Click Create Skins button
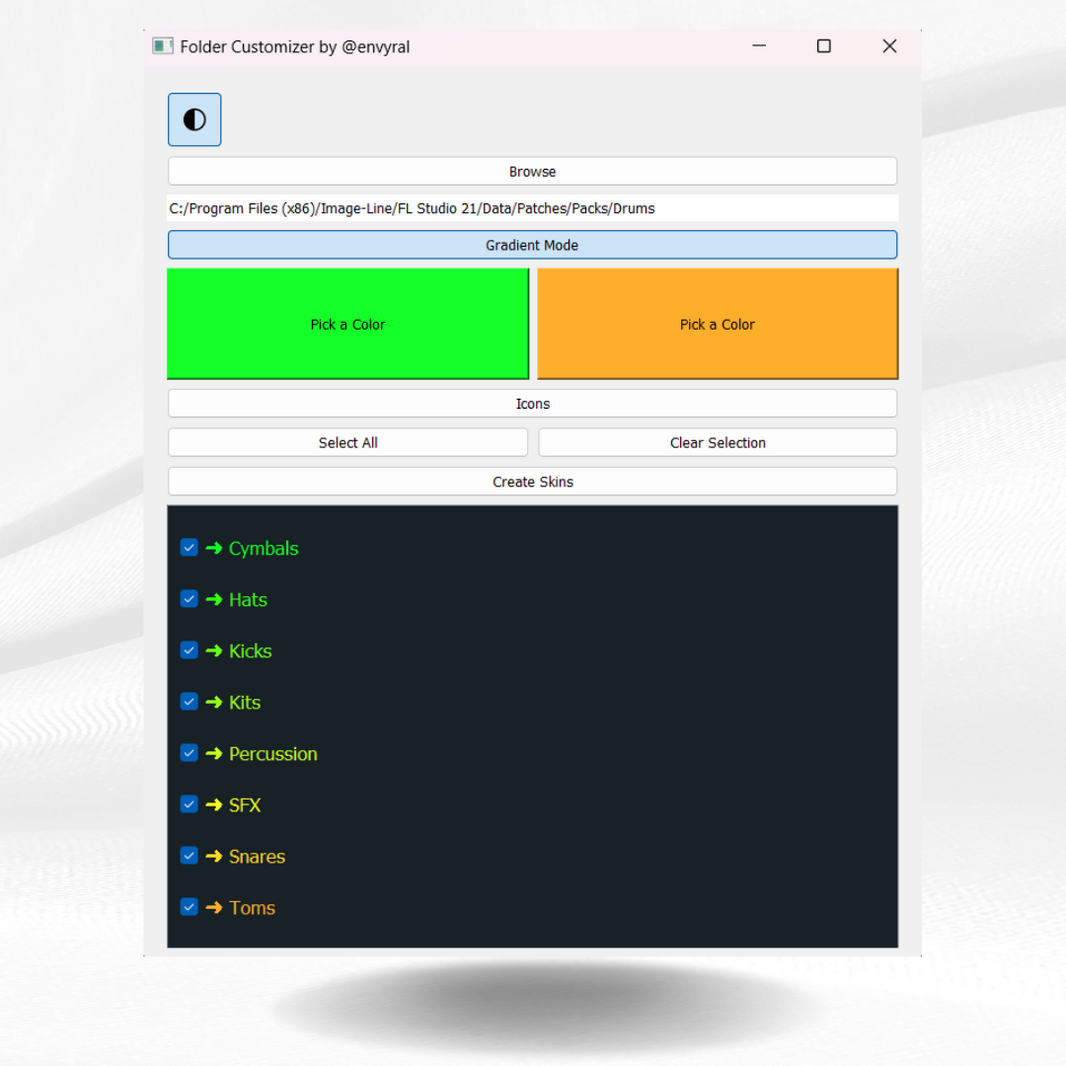Image resolution: width=1066 pixels, height=1066 pixels. pyautogui.click(x=532, y=482)
